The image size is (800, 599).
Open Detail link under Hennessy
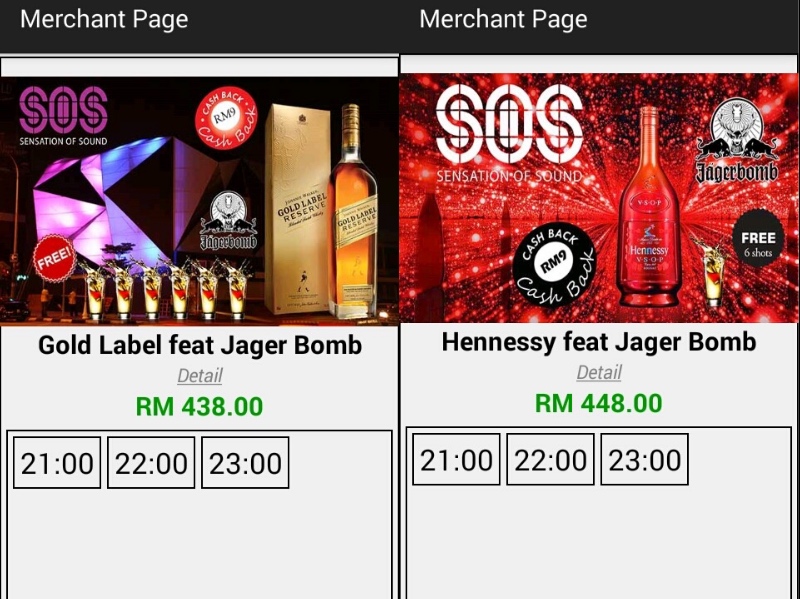pos(599,372)
